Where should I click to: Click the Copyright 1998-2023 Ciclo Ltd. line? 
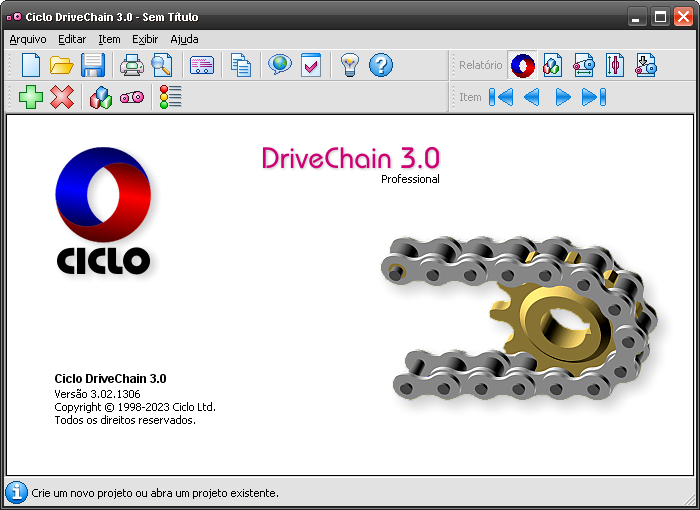[x=135, y=407]
